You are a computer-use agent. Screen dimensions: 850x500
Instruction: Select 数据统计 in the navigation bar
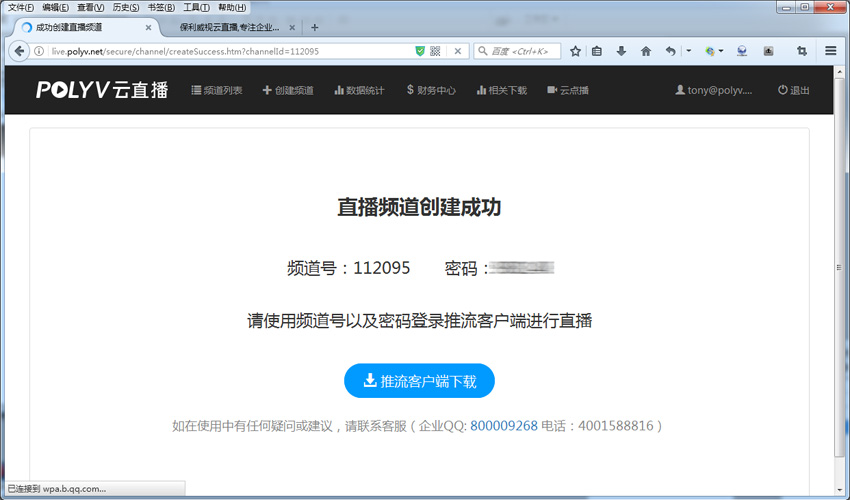359,90
